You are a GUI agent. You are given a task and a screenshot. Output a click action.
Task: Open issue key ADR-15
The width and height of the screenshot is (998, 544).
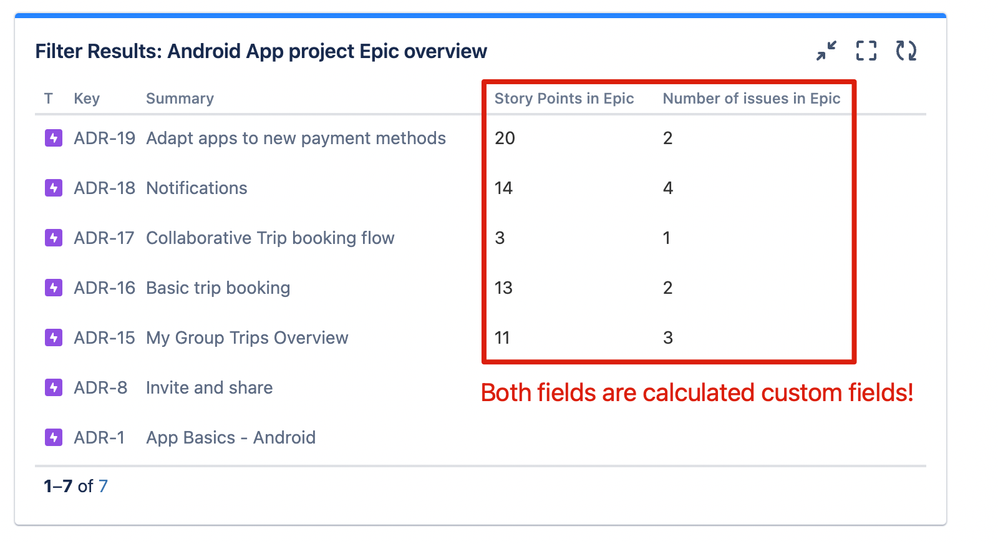pos(104,338)
